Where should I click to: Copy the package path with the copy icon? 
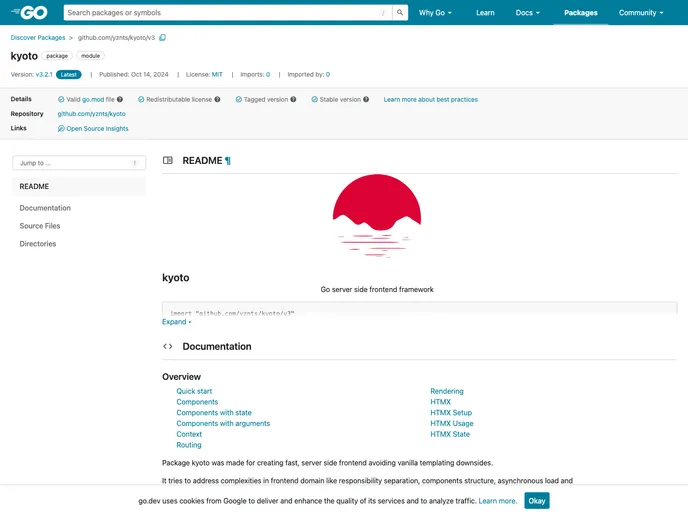pyautogui.click(x=163, y=37)
